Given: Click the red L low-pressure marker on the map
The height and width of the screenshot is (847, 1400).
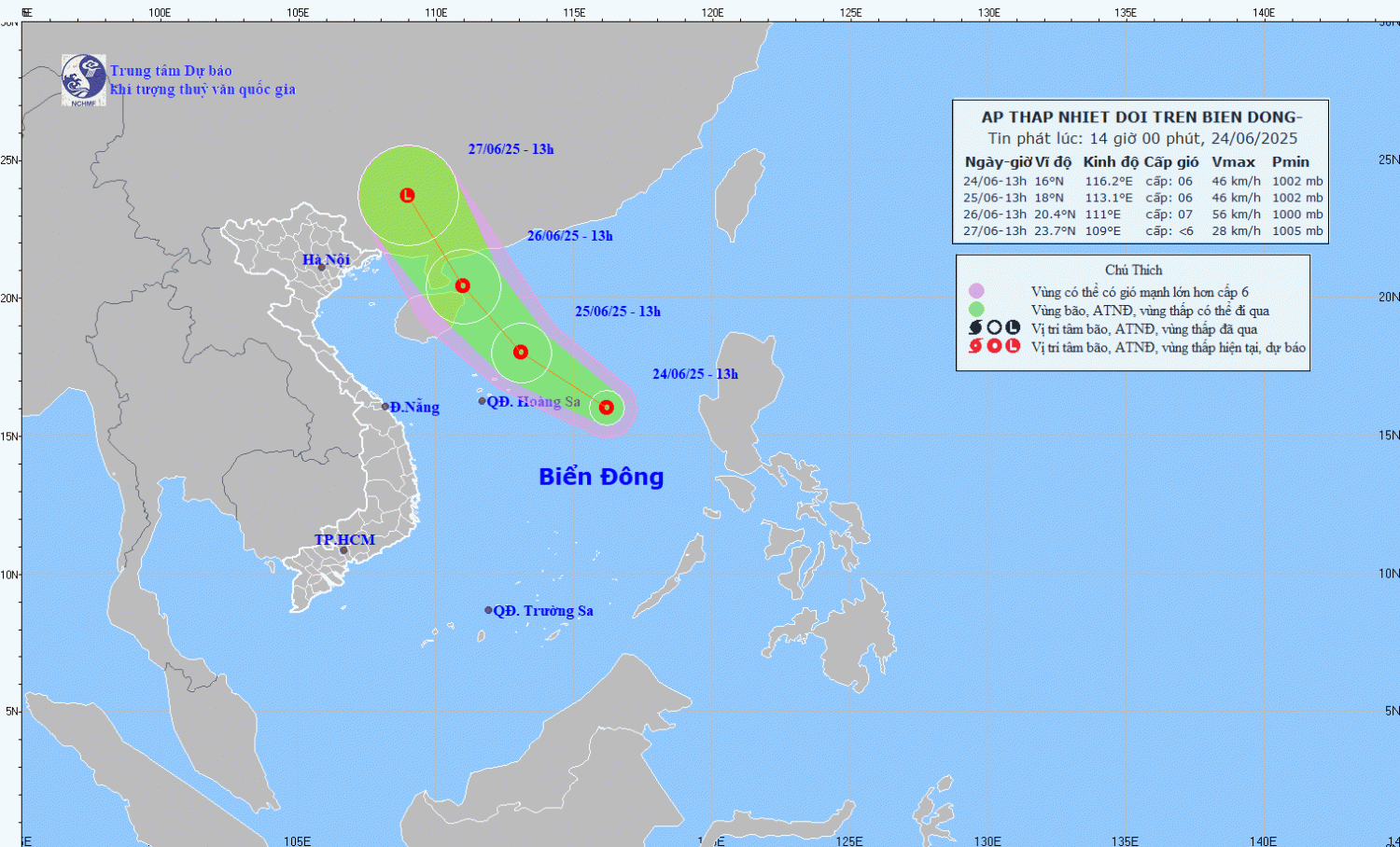Looking at the screenshot, I should (x=407, y=195).
